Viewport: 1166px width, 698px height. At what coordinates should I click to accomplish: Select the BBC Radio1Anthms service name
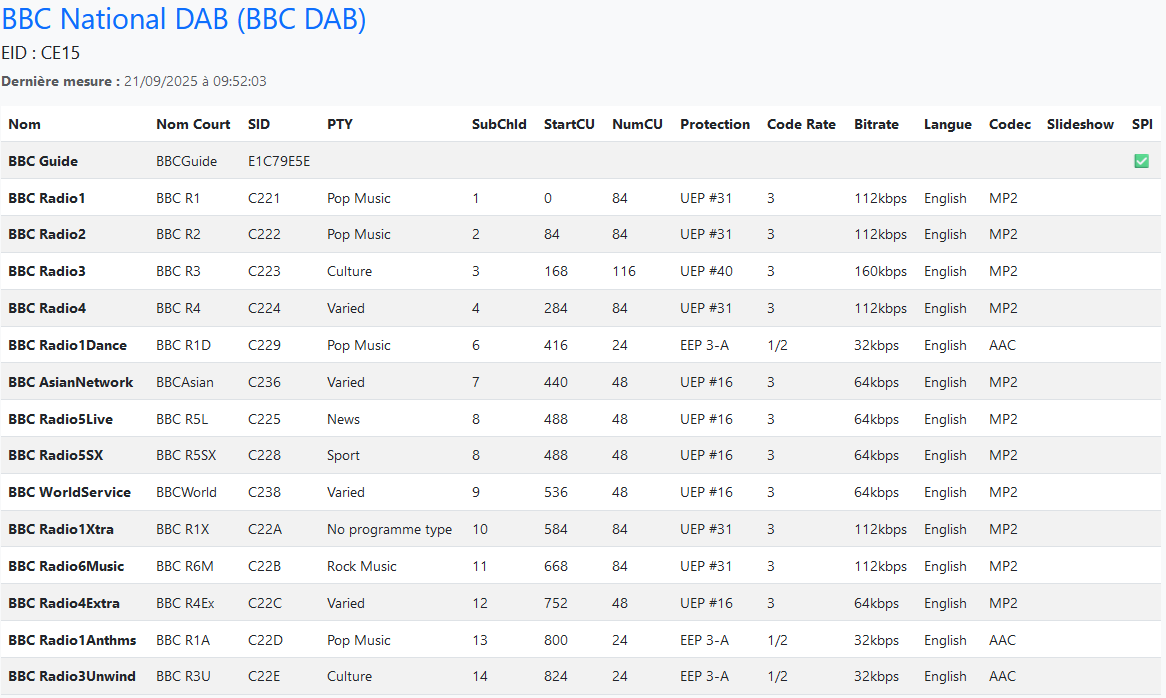tap(72, 641)
